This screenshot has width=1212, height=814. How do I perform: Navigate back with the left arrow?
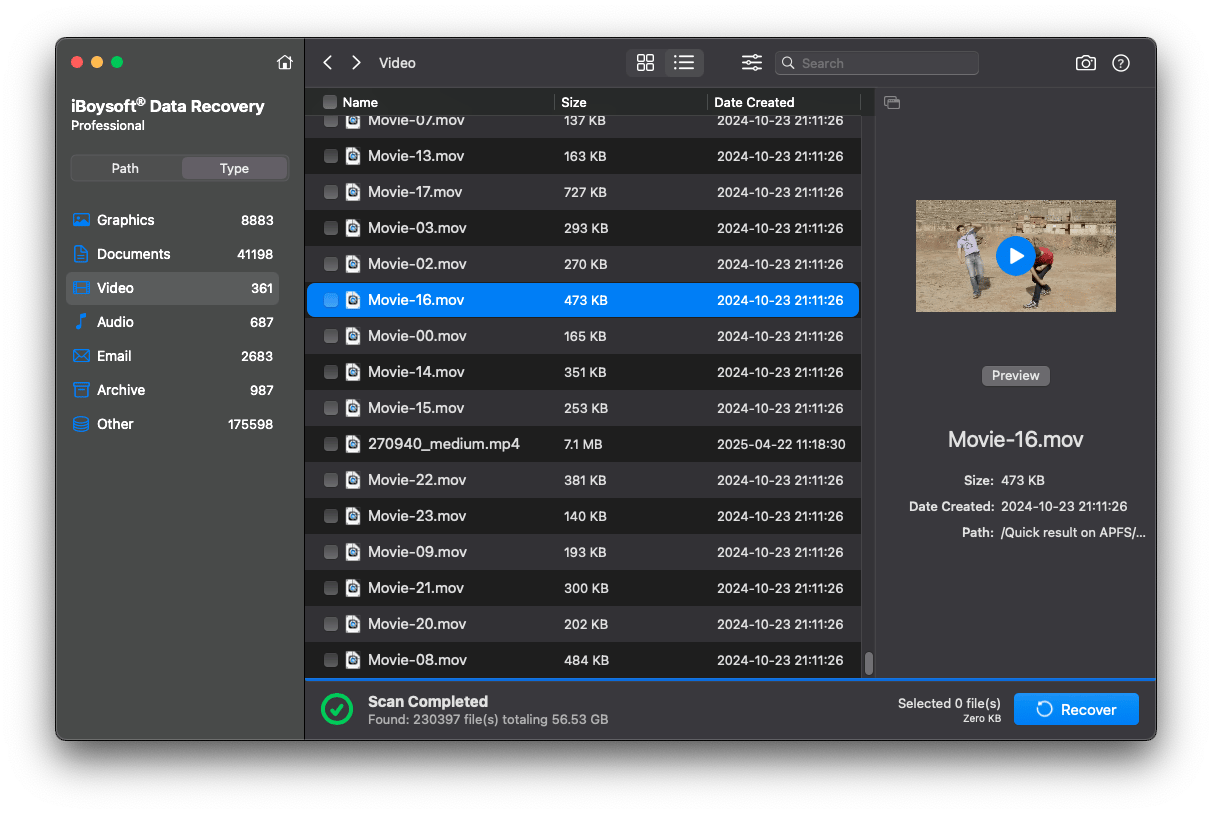327,62
